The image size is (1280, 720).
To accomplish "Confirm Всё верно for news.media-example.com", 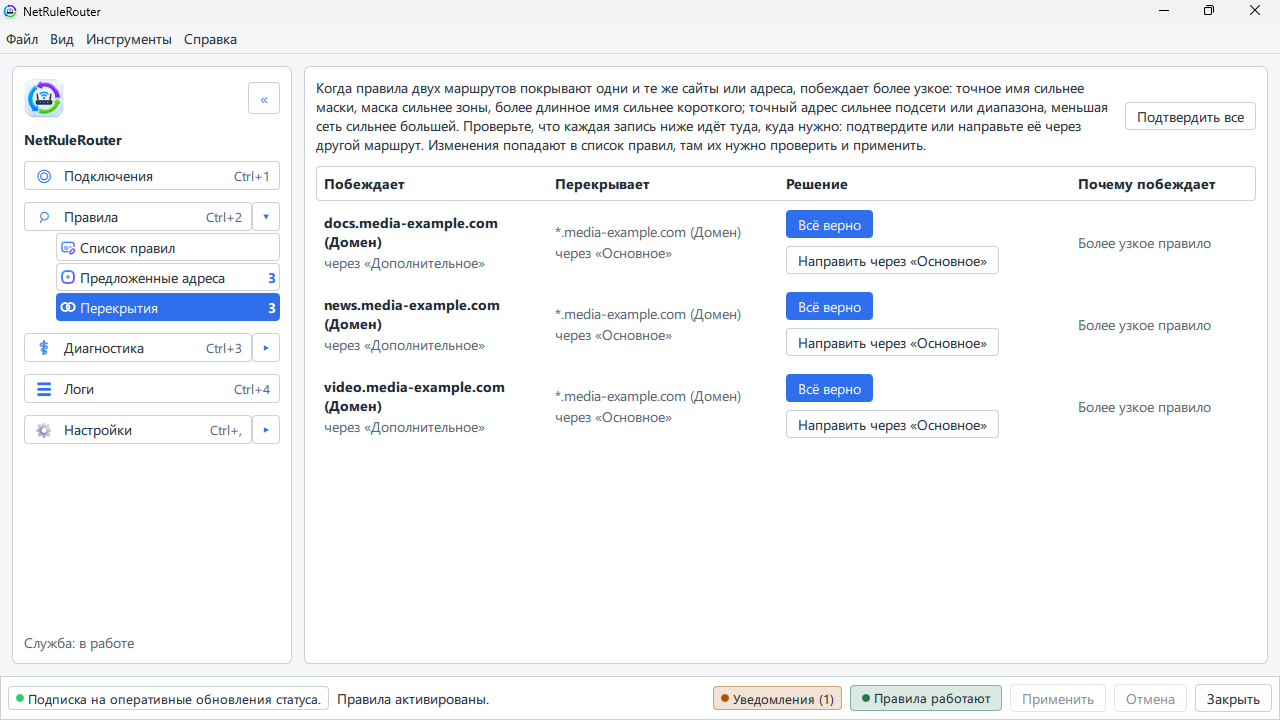I will [x=829, y=306].
